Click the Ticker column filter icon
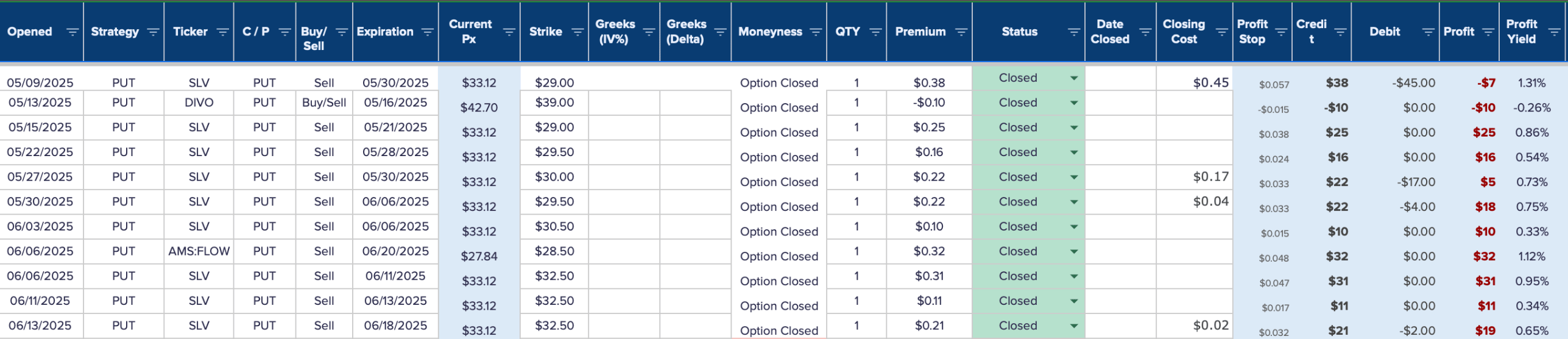 pos(222,32)
